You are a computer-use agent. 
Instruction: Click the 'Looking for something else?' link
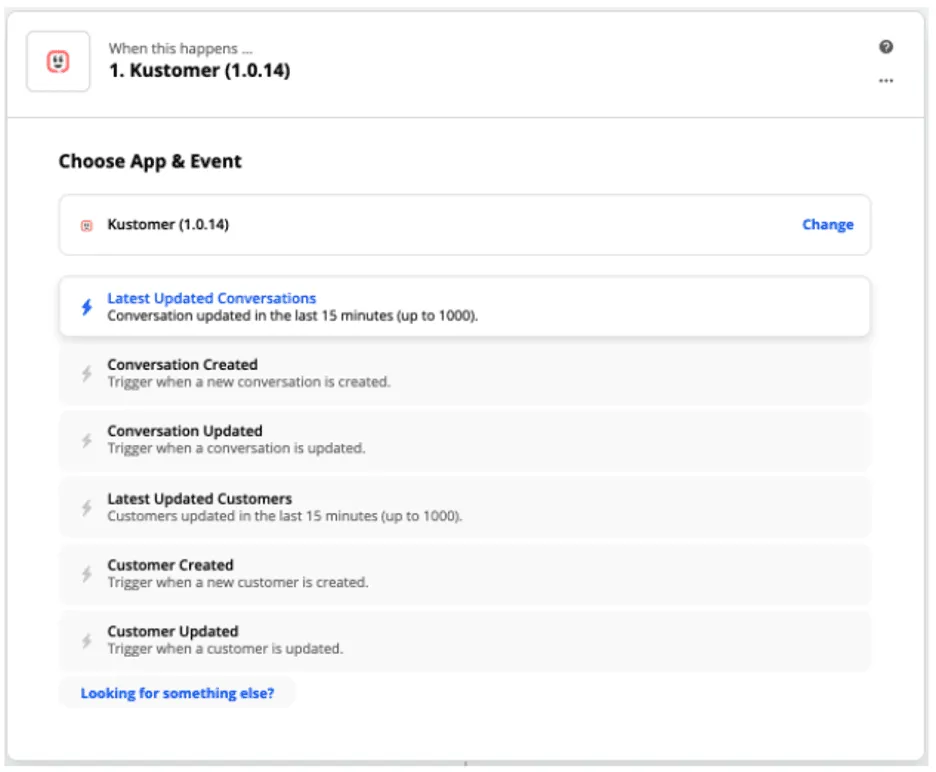pos(177,693)
